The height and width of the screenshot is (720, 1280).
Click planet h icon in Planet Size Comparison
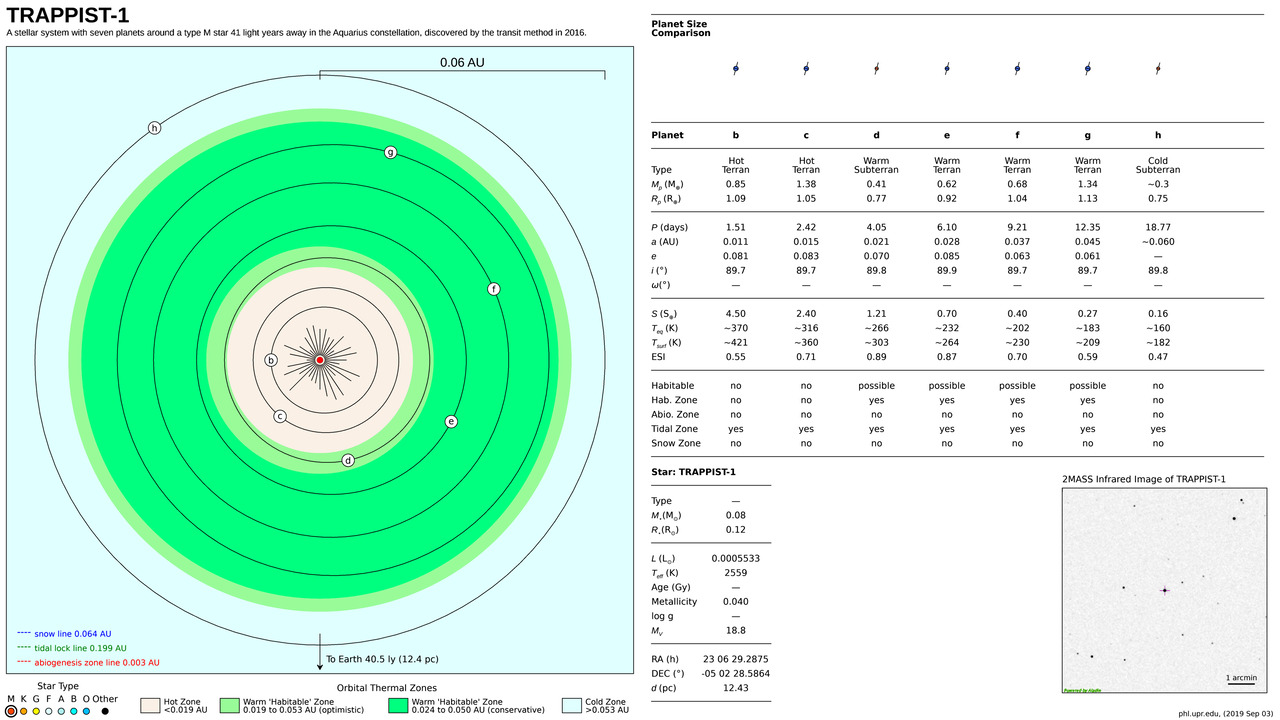coord(1157,68)
